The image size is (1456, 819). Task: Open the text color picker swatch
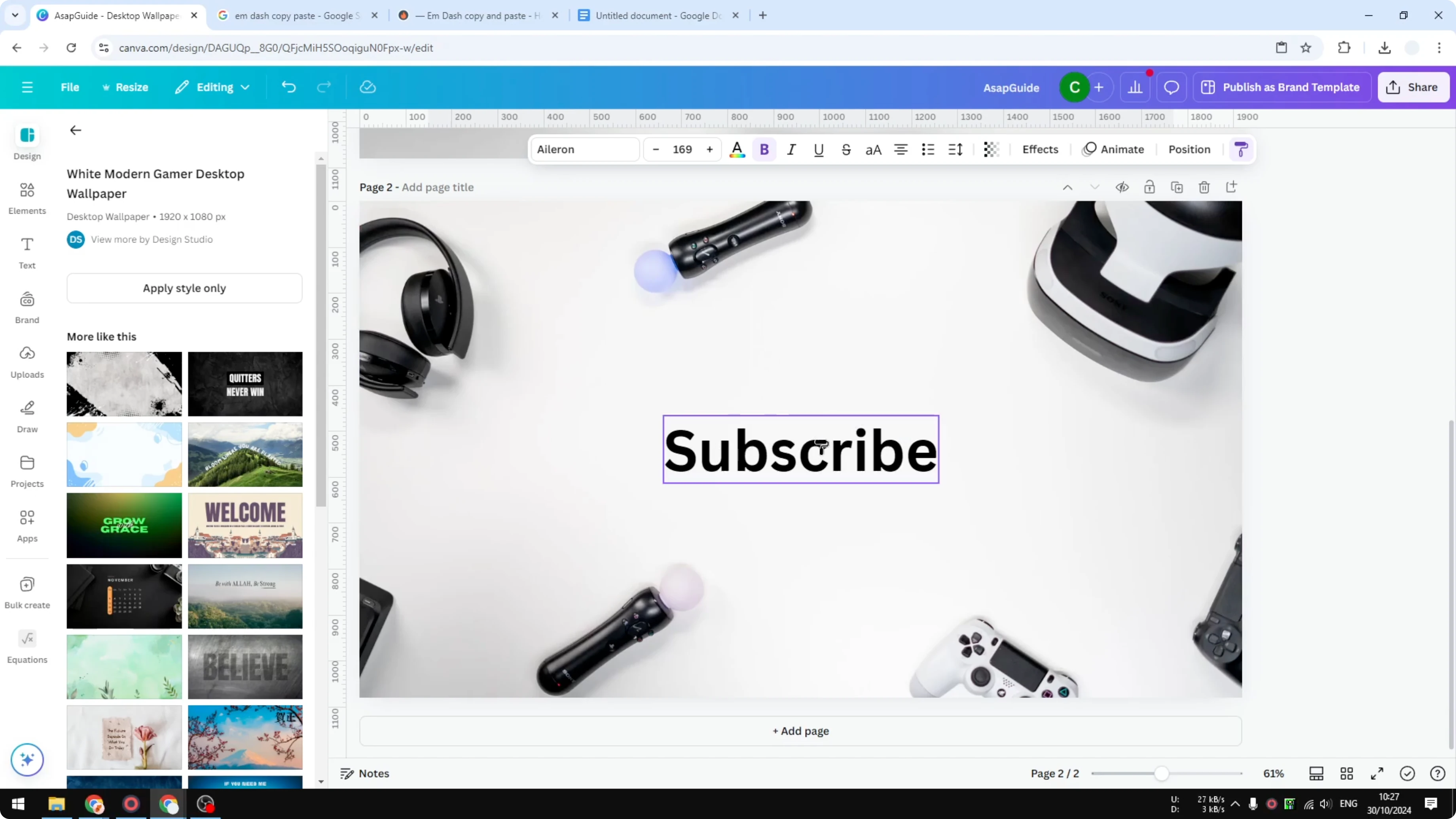[x=737, y=149]
